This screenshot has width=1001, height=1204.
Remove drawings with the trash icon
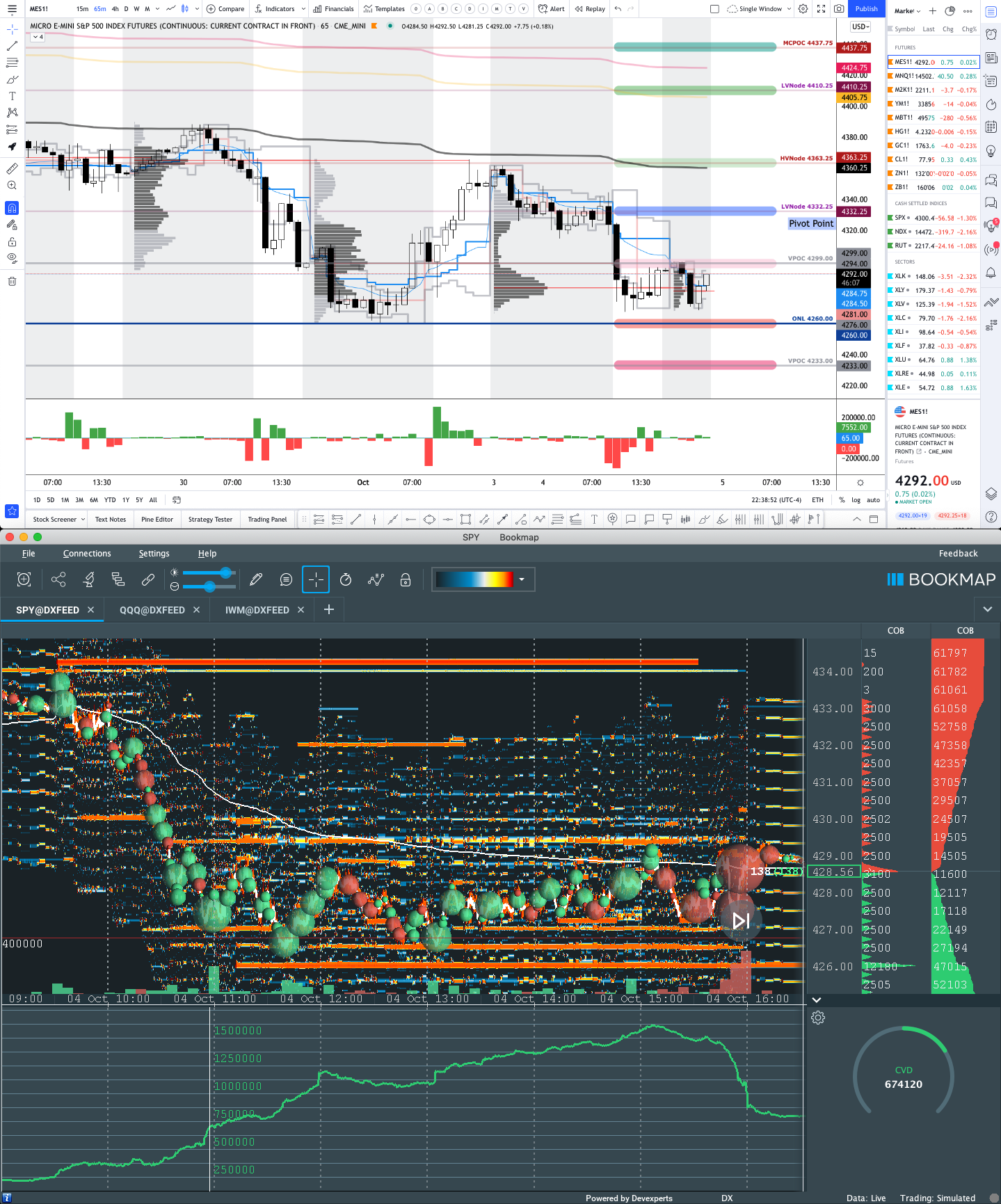pyautogui.click(x=12, y=281)
